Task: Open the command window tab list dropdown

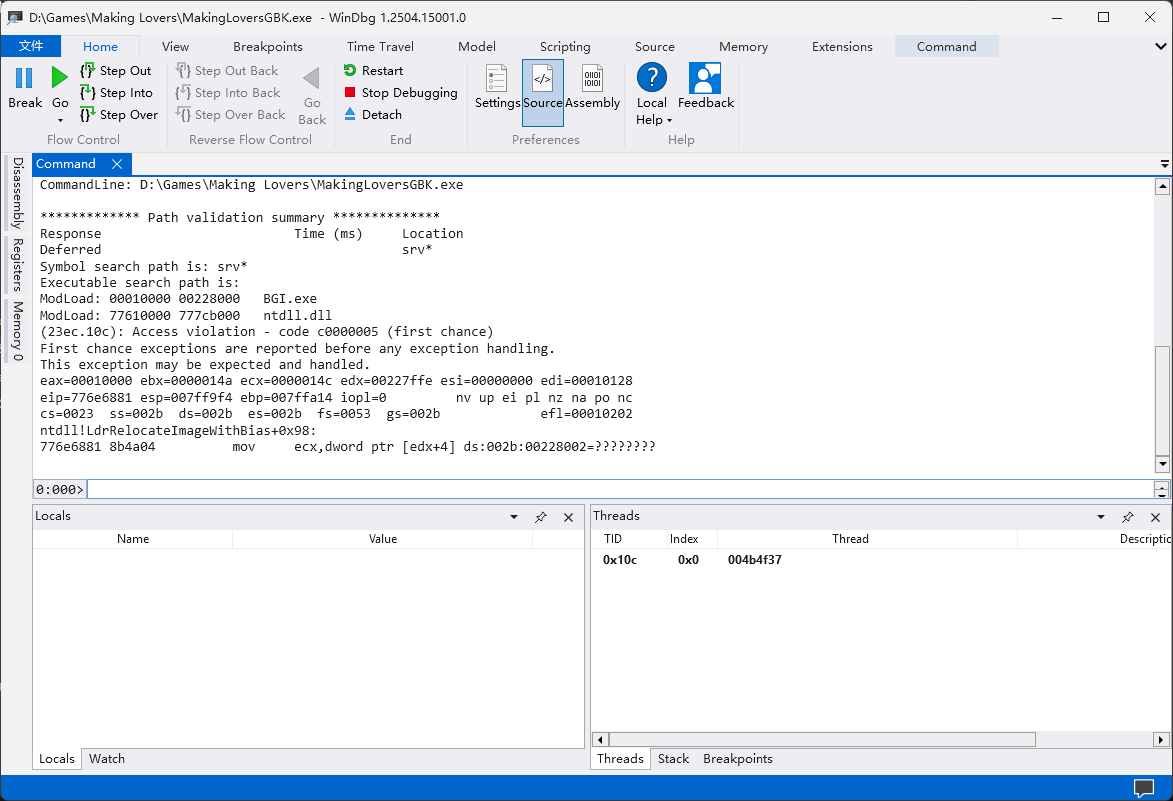Action: coord(1164,164)
